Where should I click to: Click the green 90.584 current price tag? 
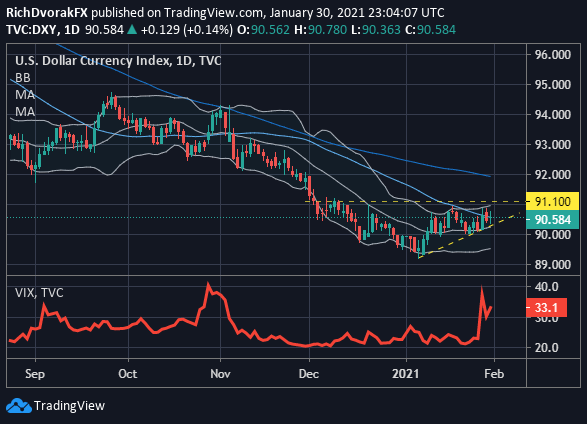(552, 220)
